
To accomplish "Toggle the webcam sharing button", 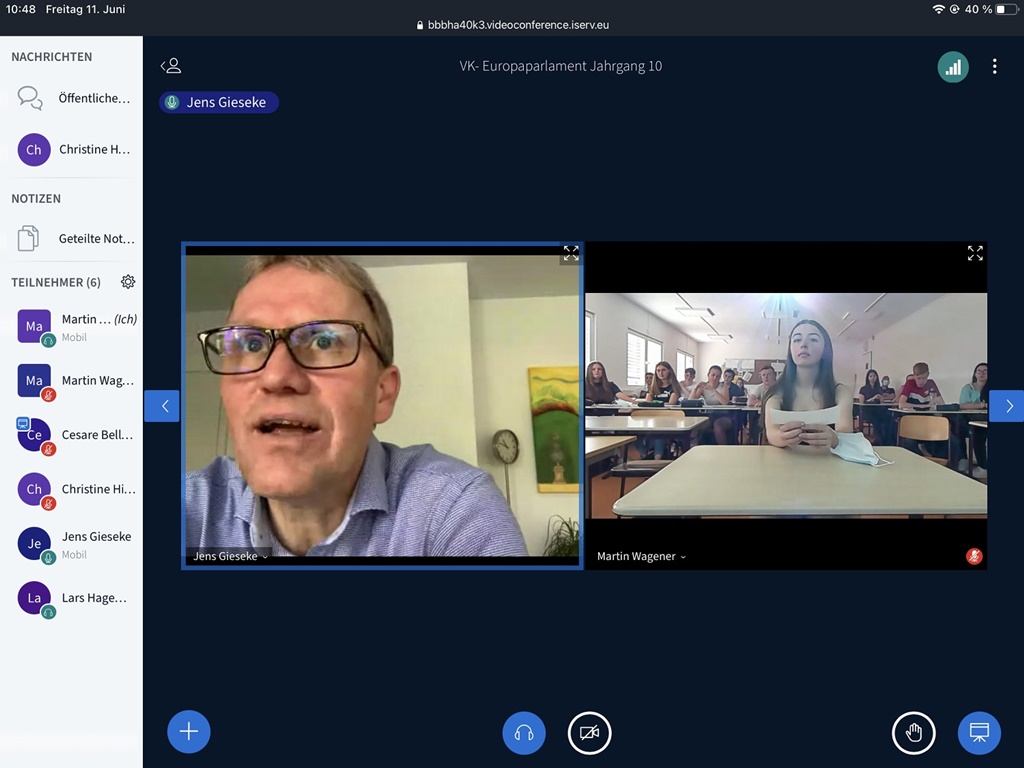I will click(x=589, y=733).
